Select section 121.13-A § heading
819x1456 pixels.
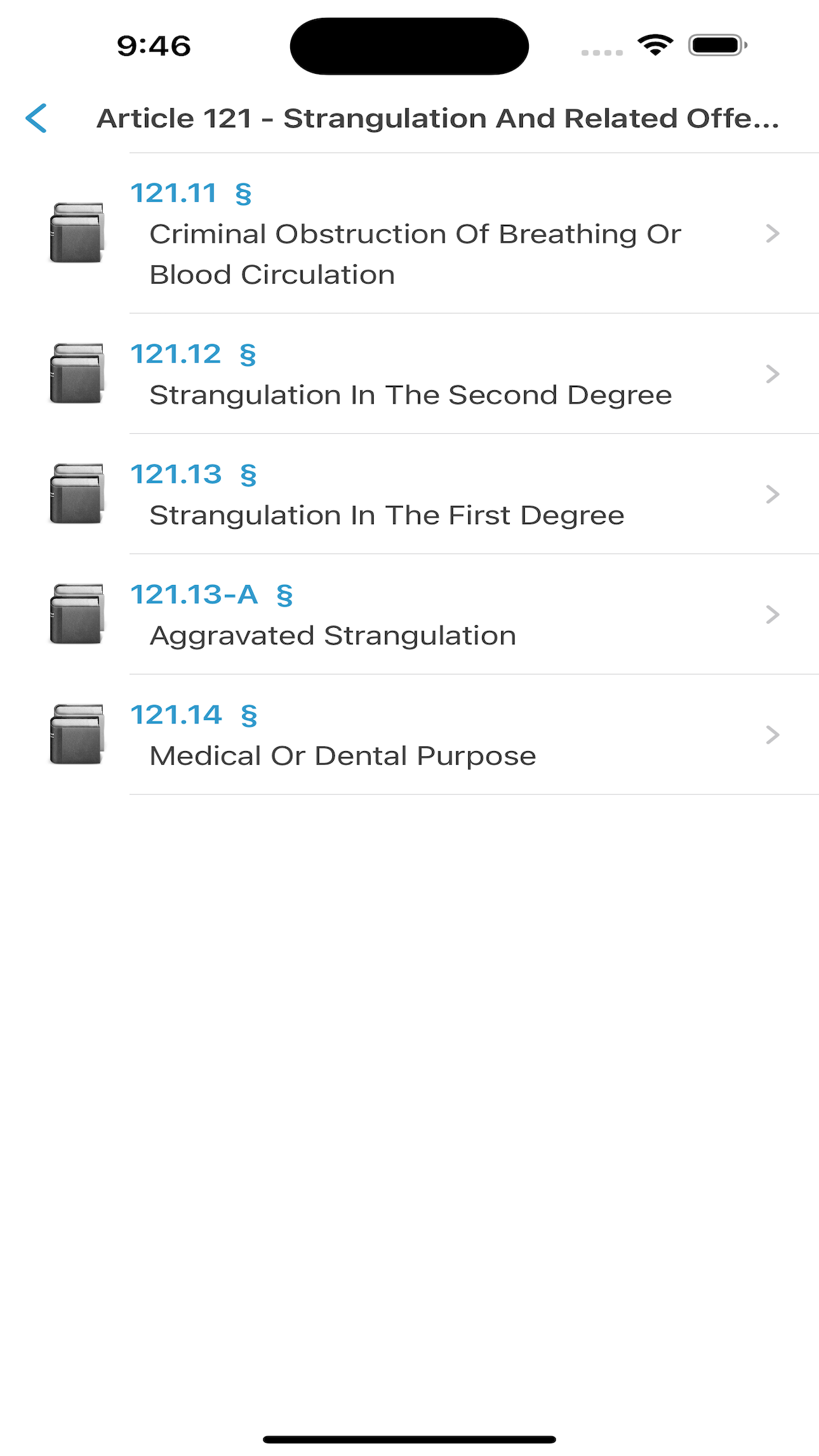click(212, 595)
